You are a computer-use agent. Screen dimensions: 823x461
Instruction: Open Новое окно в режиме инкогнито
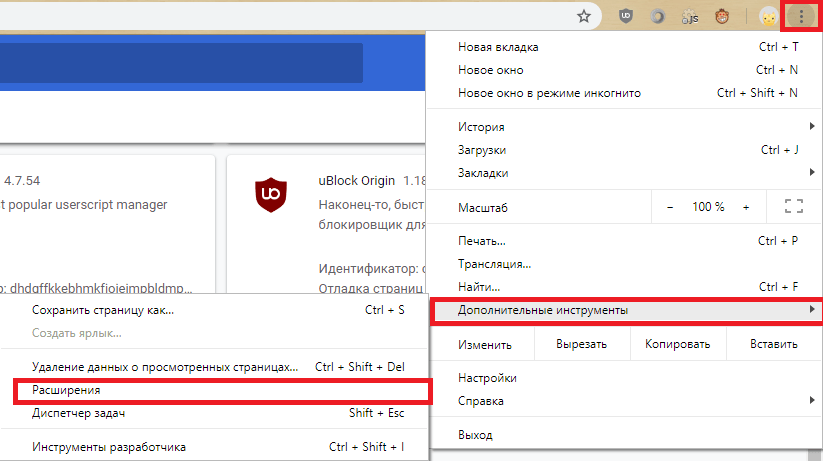click(x=625, y=93)
